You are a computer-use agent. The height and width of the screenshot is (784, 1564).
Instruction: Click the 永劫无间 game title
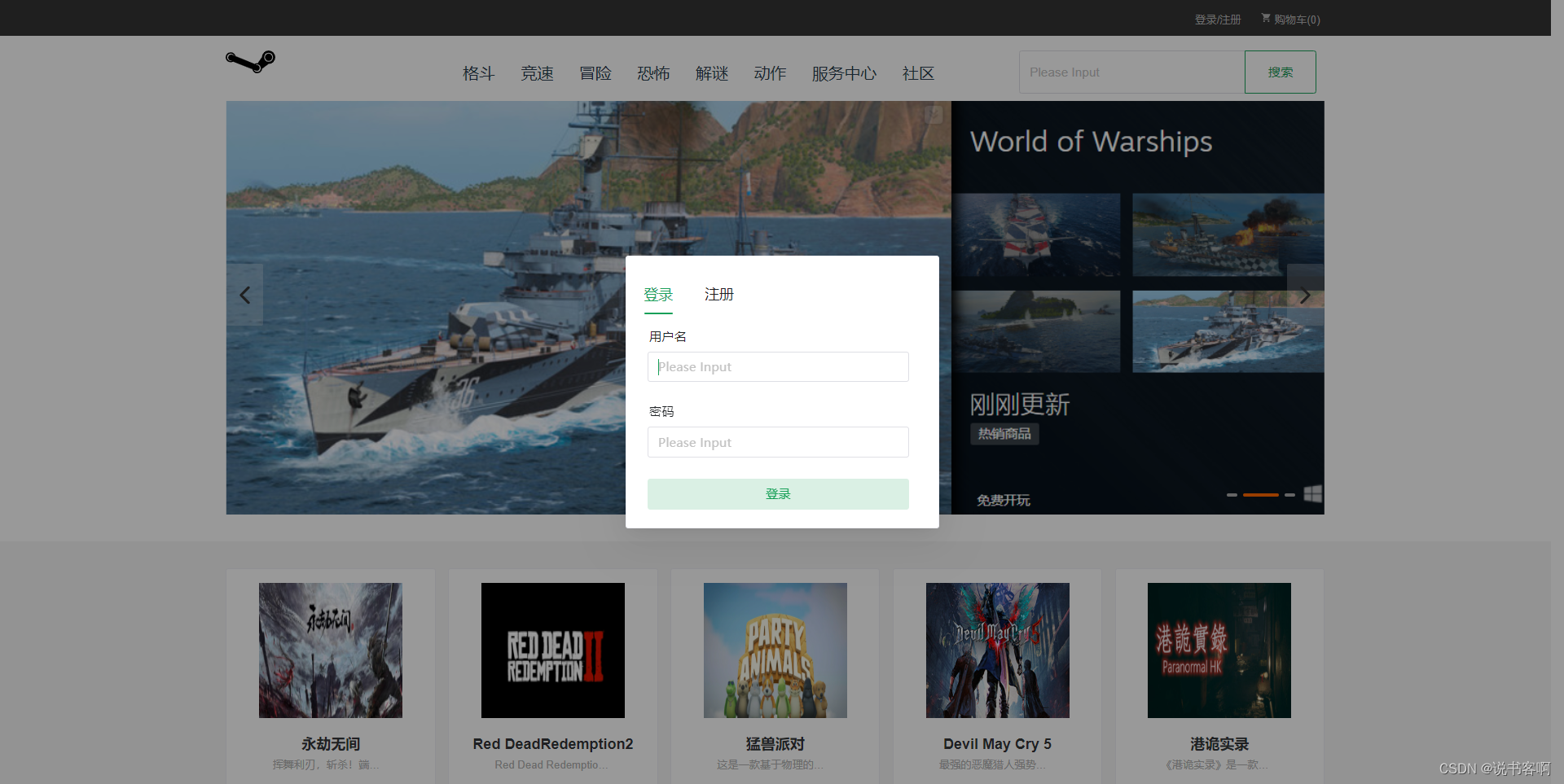[x=331, y=744]
